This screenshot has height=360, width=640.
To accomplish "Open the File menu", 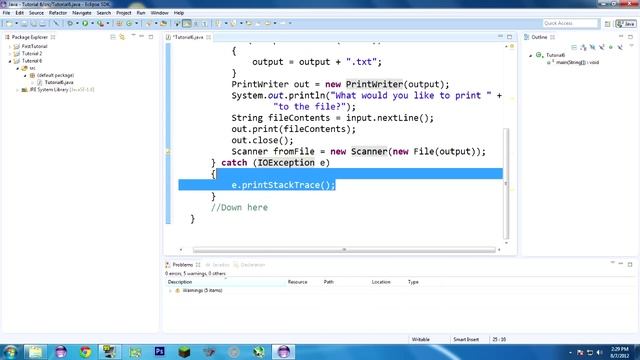I will tap(6, 13).
